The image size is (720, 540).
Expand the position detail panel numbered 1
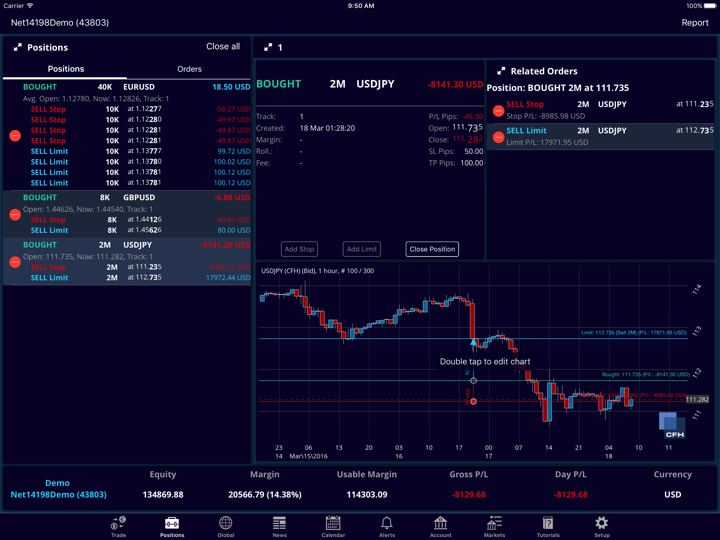267,47
